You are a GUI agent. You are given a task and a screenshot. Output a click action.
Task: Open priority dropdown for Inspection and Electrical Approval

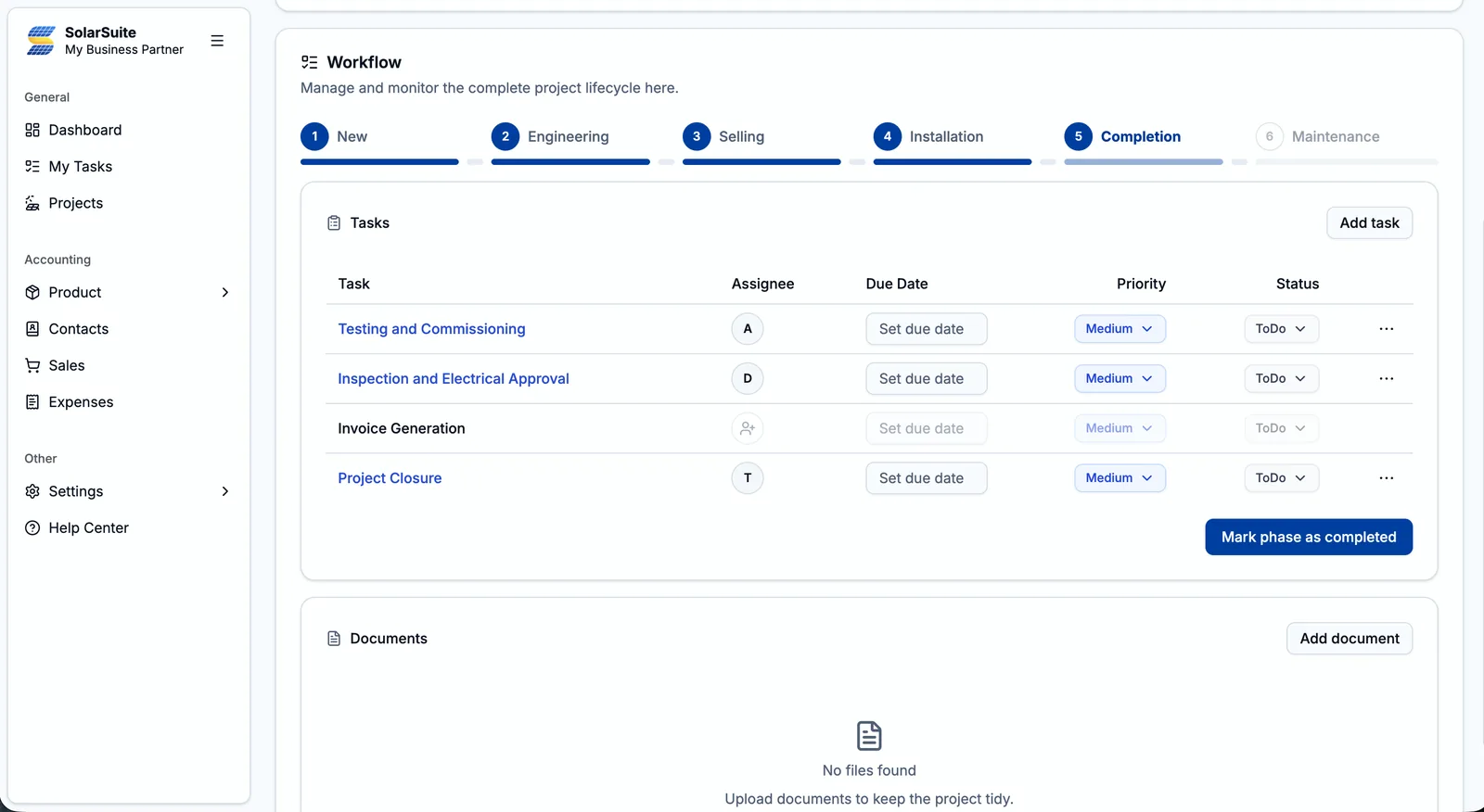point(1119,378)
